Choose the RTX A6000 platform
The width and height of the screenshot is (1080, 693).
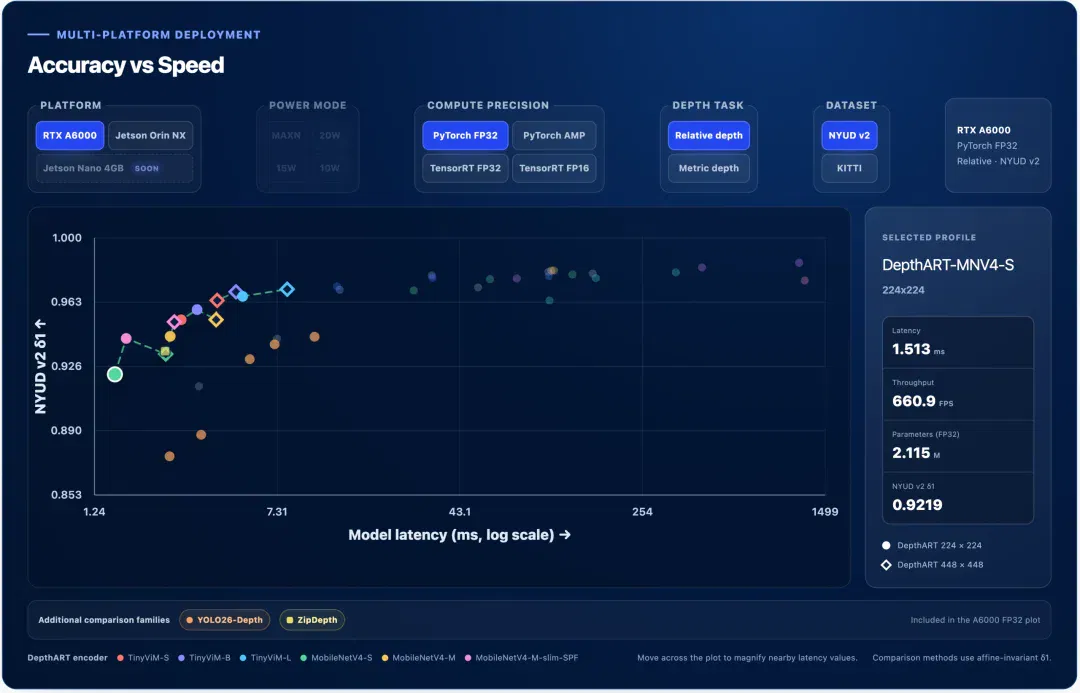tap(70, 136)
